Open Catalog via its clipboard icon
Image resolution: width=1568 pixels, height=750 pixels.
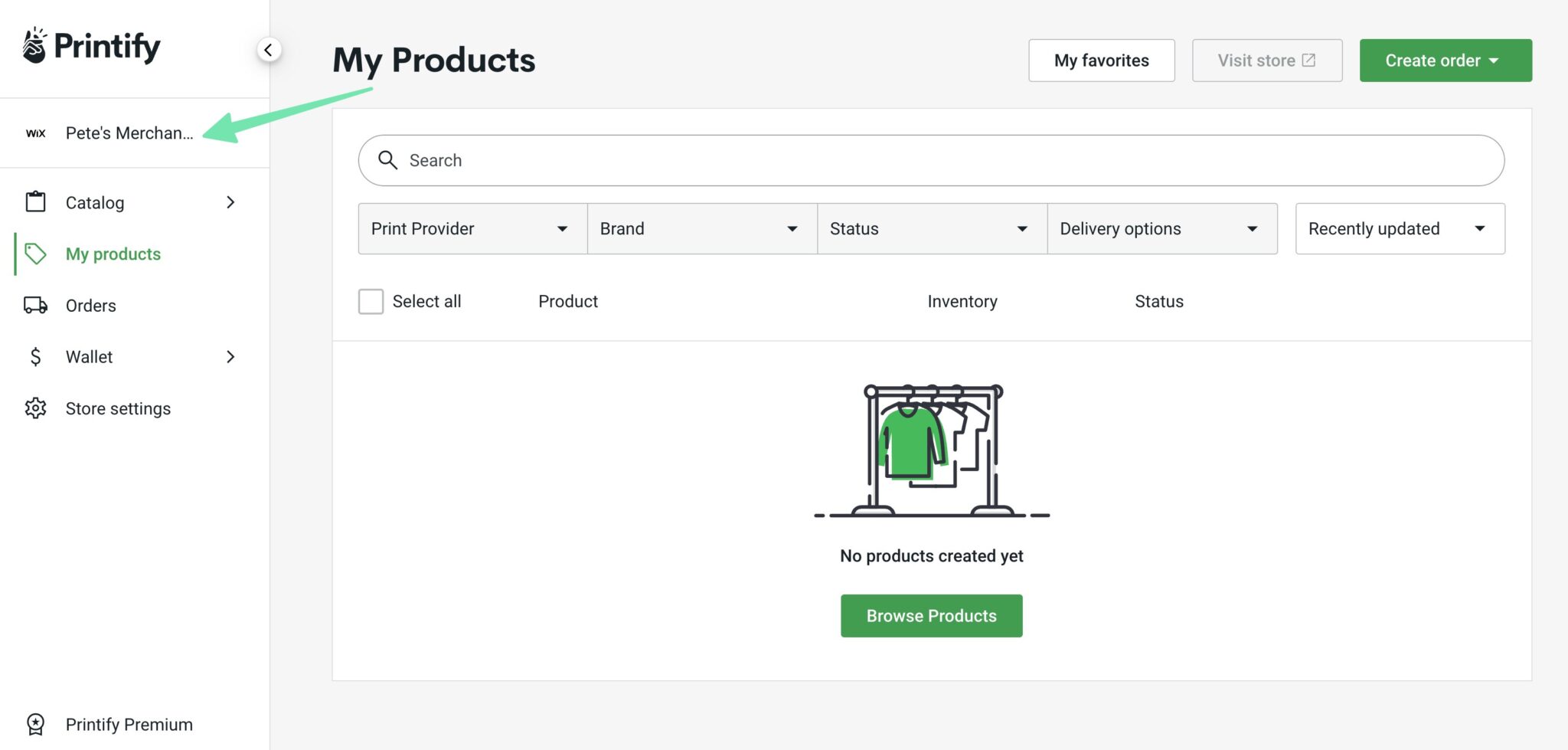click(35, 202)
